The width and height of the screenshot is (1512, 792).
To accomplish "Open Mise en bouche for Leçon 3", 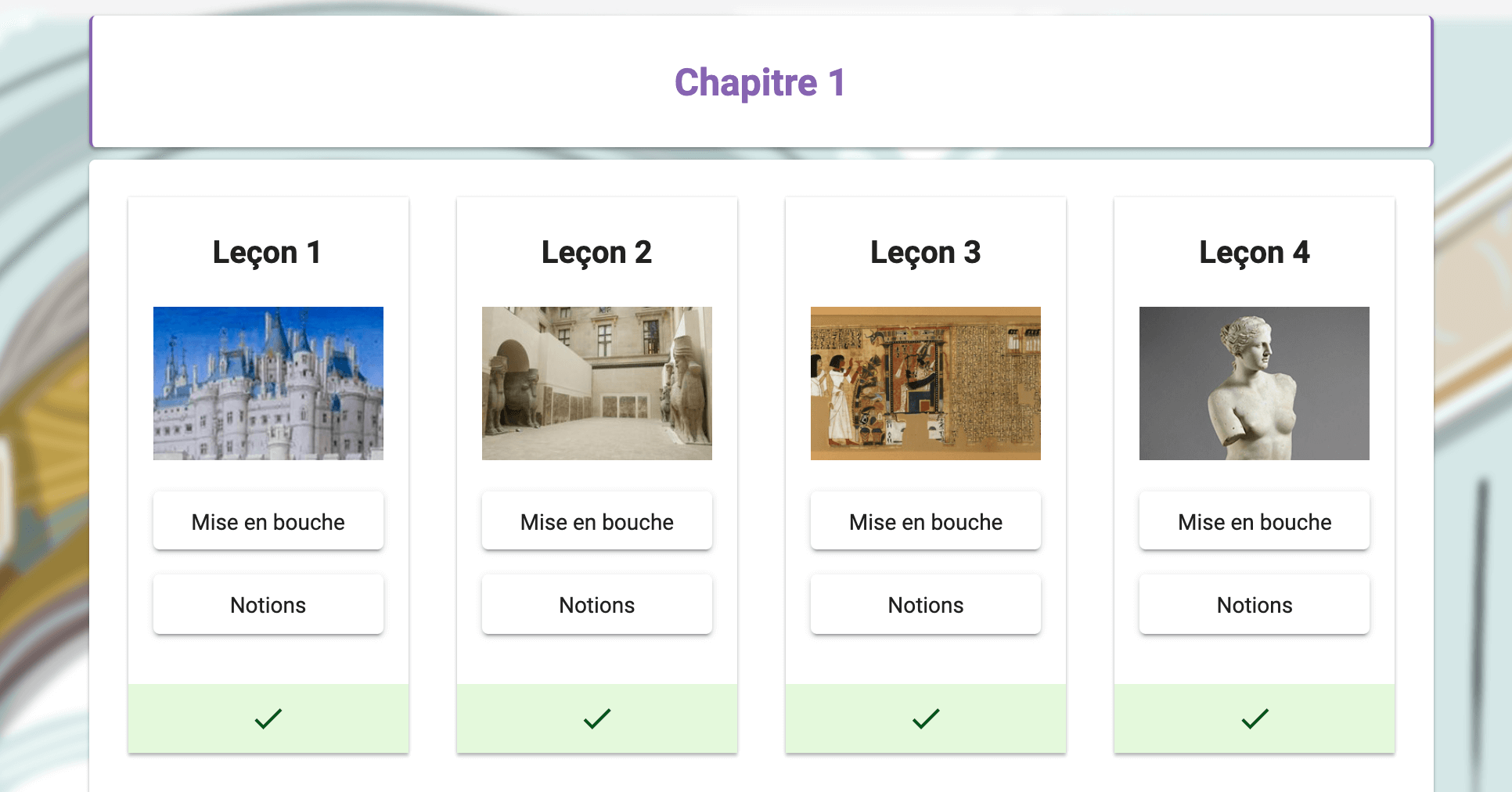I will click(x=925, y=521).
